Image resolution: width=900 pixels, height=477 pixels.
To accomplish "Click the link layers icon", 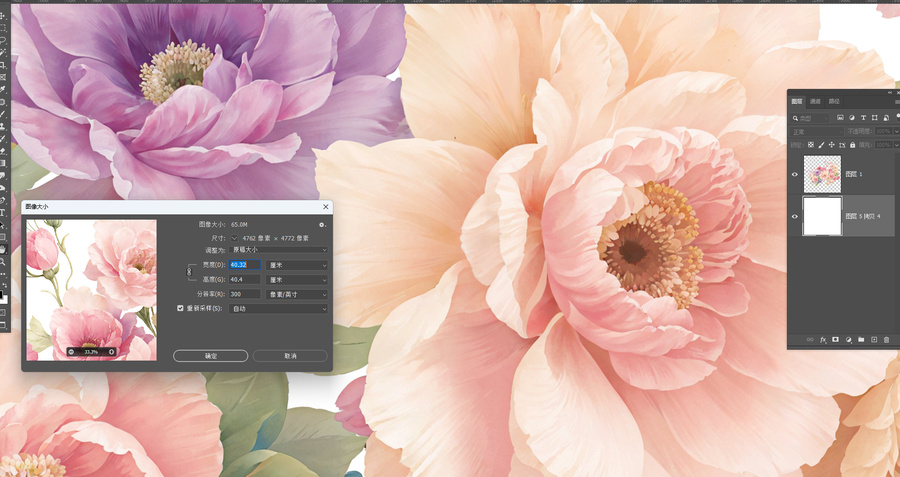I will point(810,340).
